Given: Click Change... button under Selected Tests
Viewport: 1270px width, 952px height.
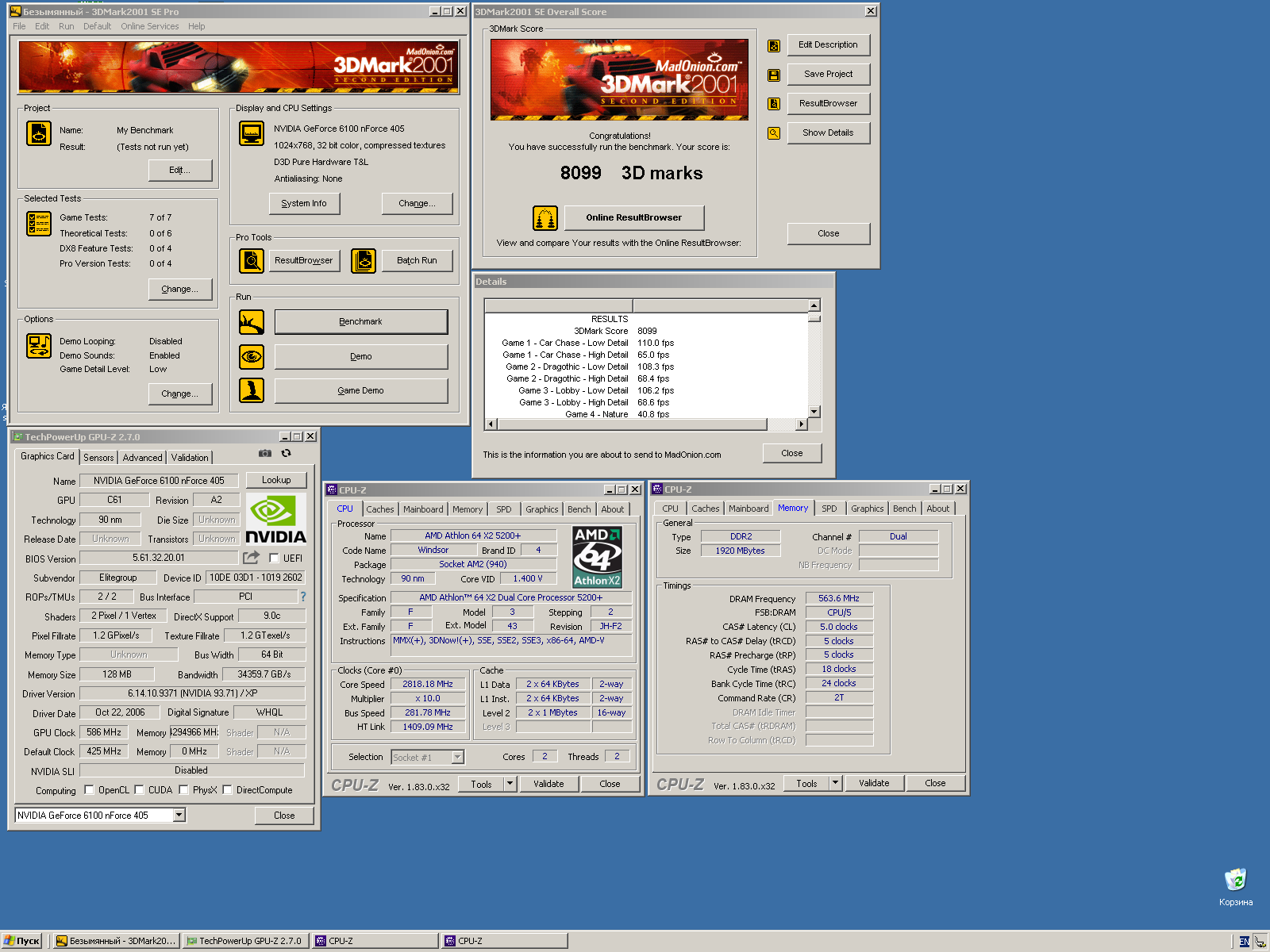Looking at the screenshot, I should point(180,289).
